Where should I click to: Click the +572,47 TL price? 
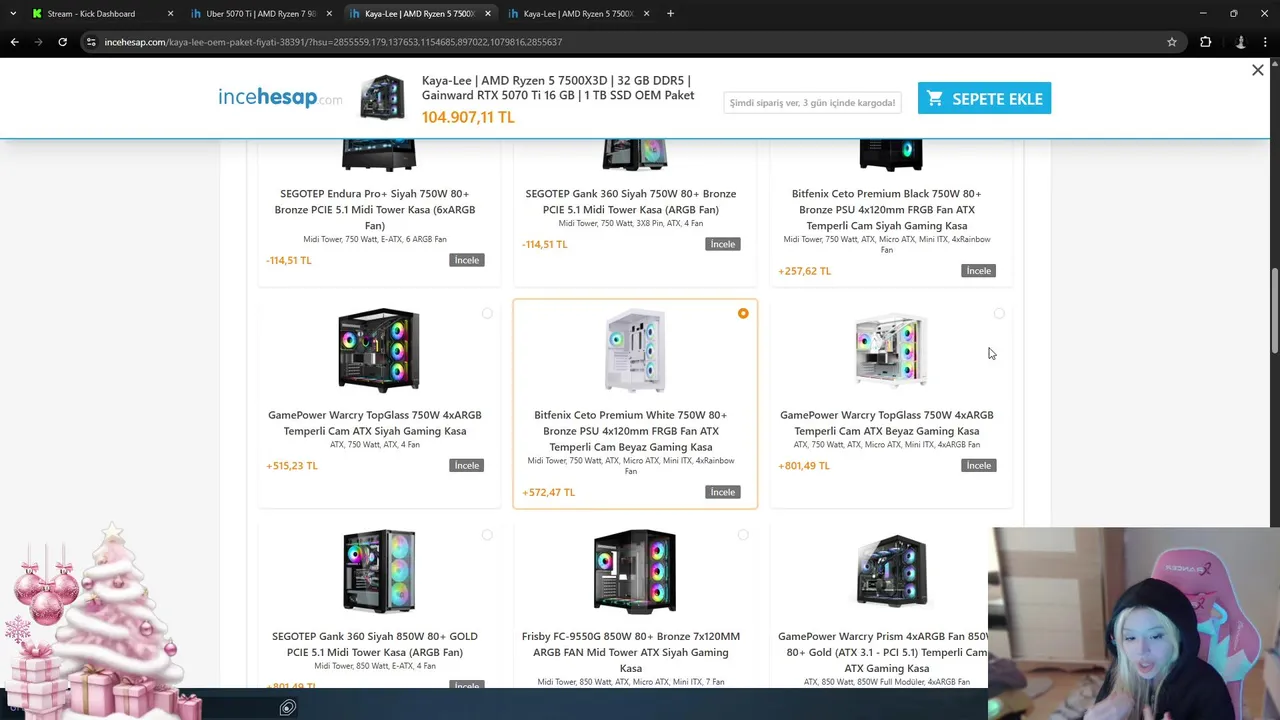click(x=548, y=492)
